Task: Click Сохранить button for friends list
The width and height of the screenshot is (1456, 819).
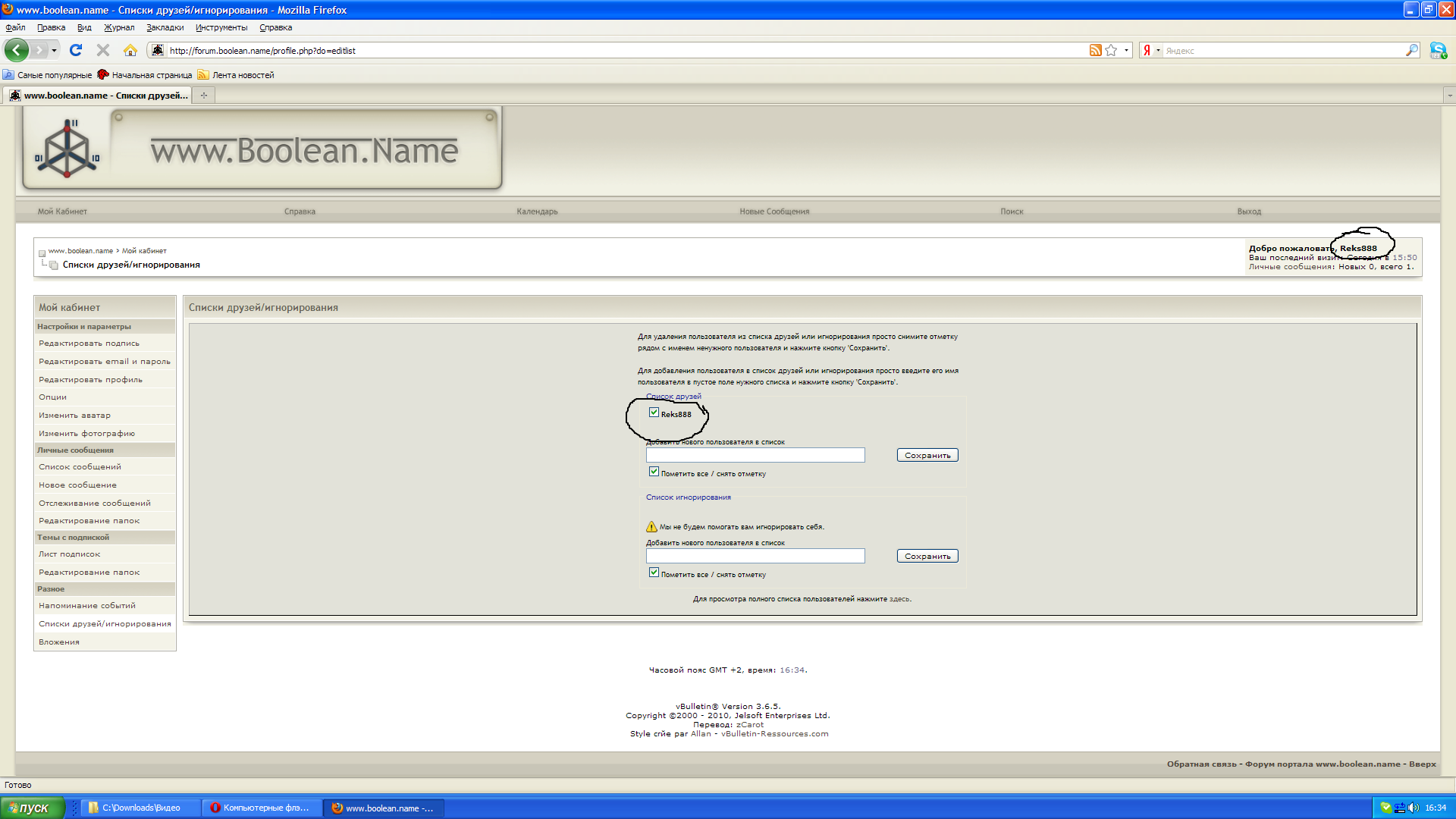Action: click(927, 455)
